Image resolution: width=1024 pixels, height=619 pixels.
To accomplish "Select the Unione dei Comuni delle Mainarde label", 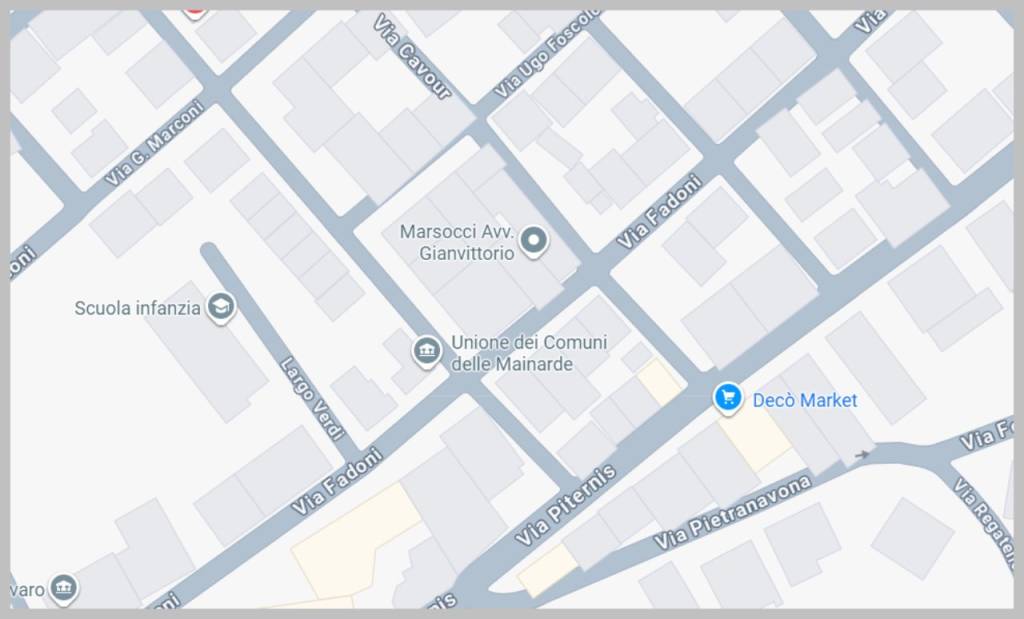I will (x=529, y=353).
